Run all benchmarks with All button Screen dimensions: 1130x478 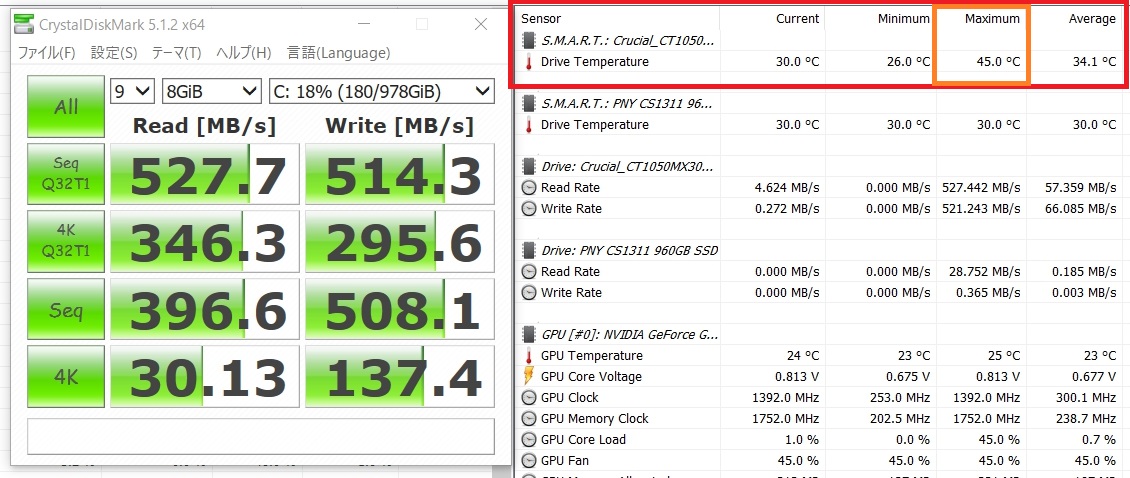[66, 107]
